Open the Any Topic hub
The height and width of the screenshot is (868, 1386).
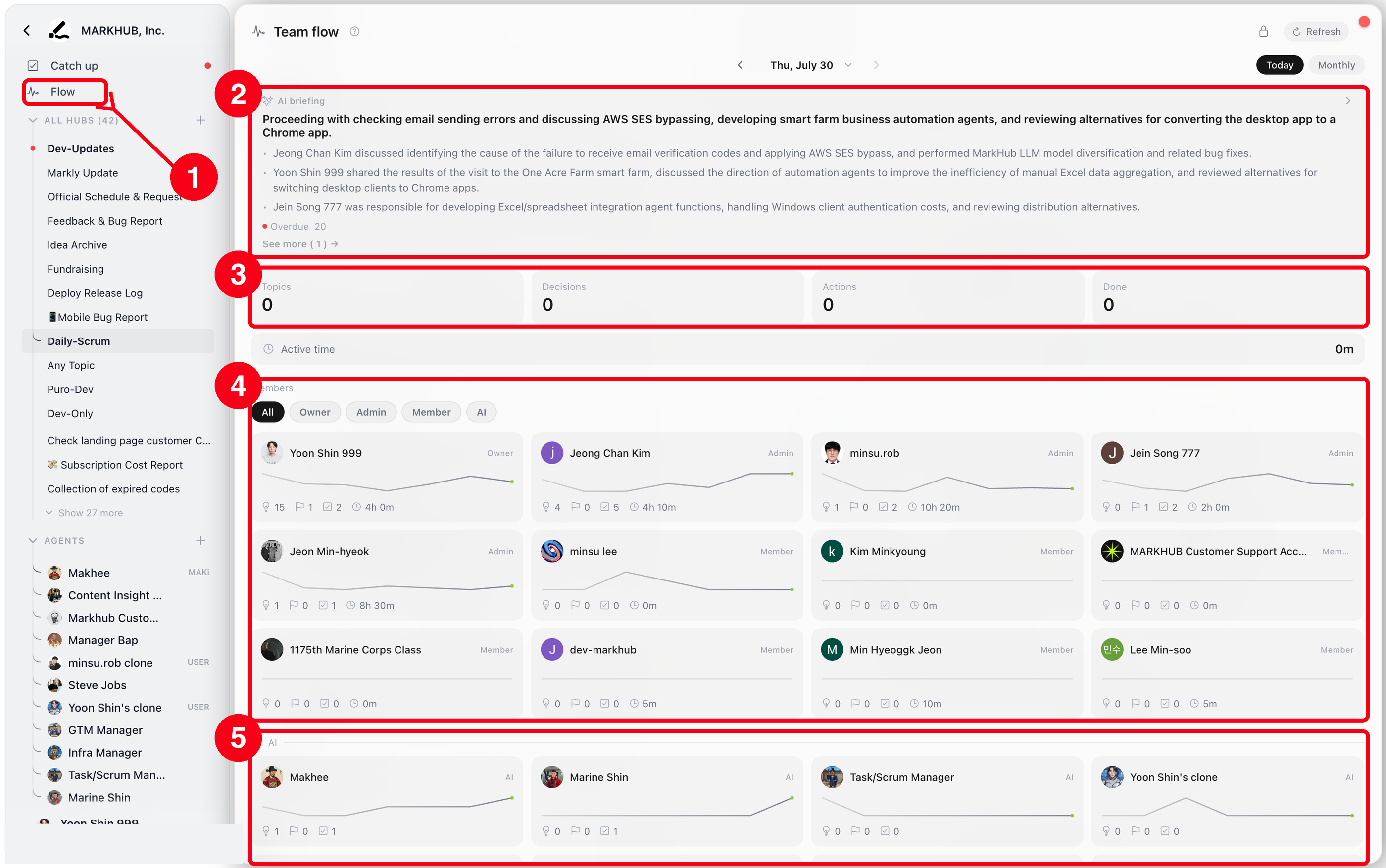[71, 365]
